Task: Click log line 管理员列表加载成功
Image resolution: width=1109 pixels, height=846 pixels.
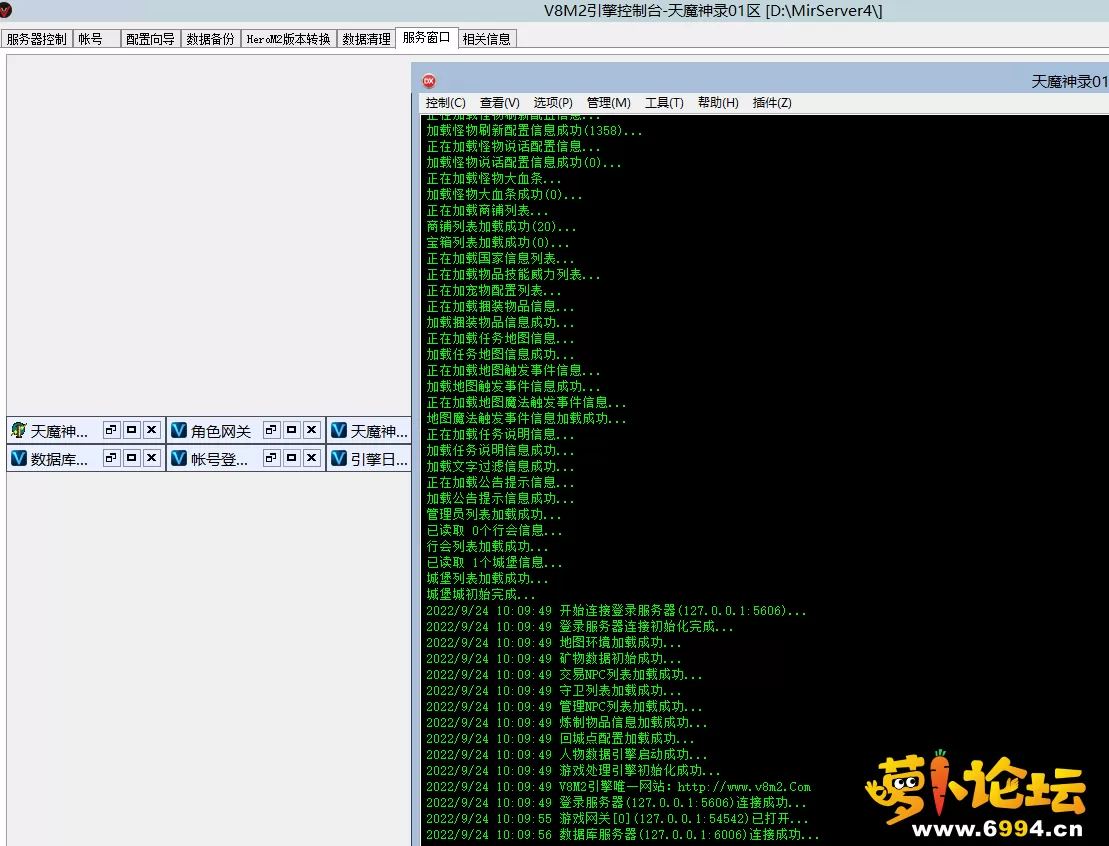Action: 494,515
